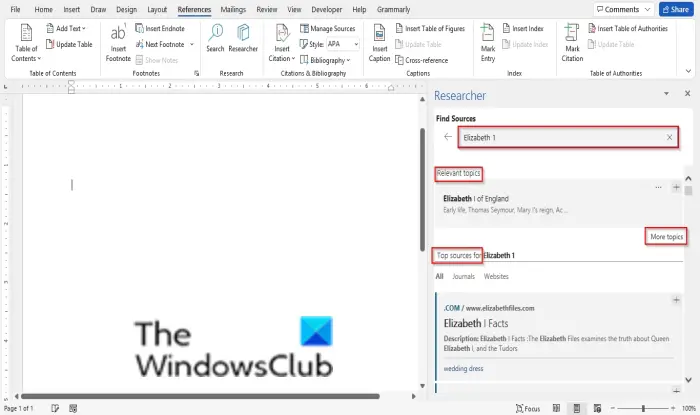The image size is (700, 415).
Task: Open the citation Style APA dropdown
Action: tap(343, 44)
